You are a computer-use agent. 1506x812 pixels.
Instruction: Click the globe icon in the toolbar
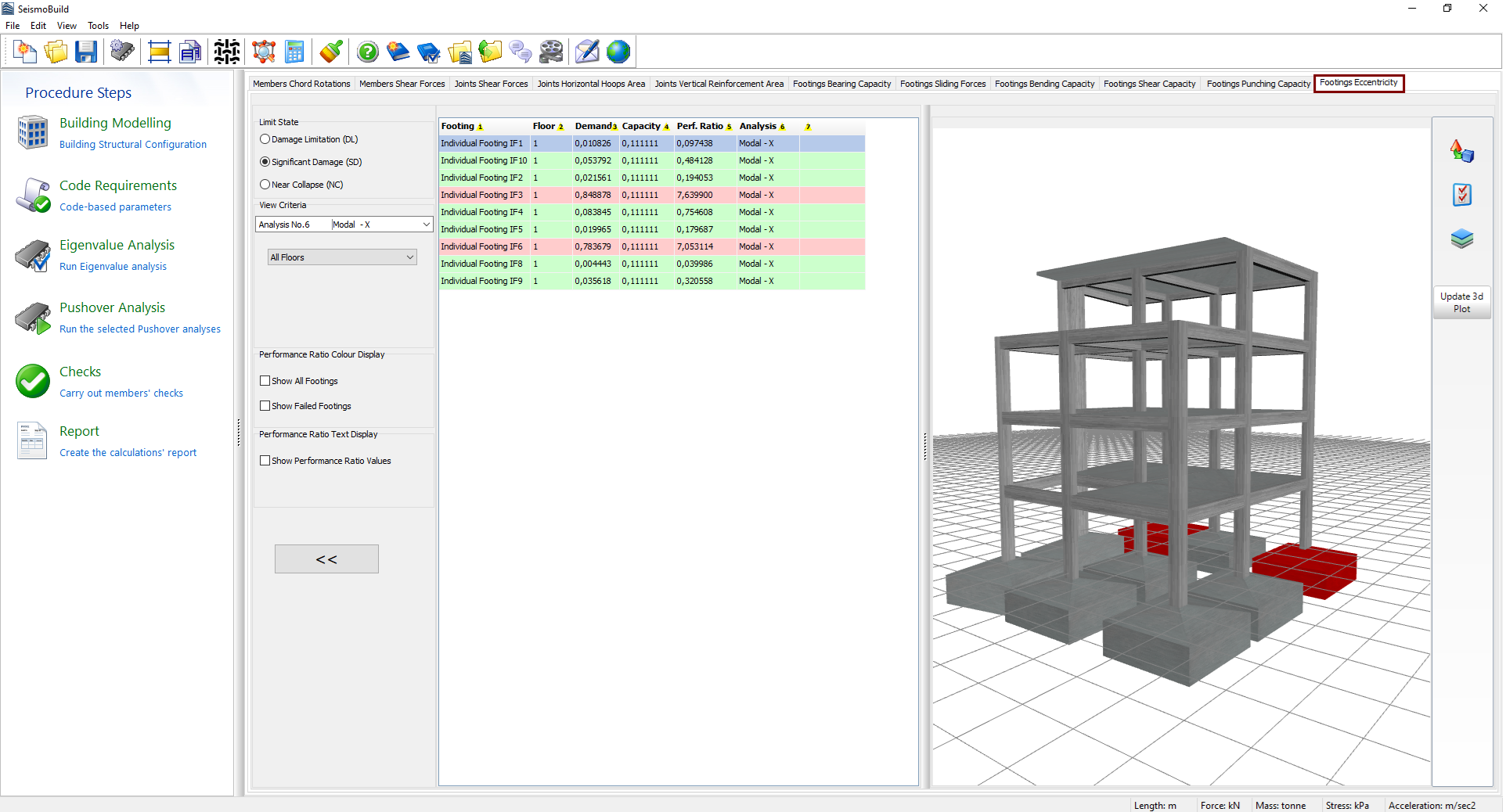pos(618,52)
